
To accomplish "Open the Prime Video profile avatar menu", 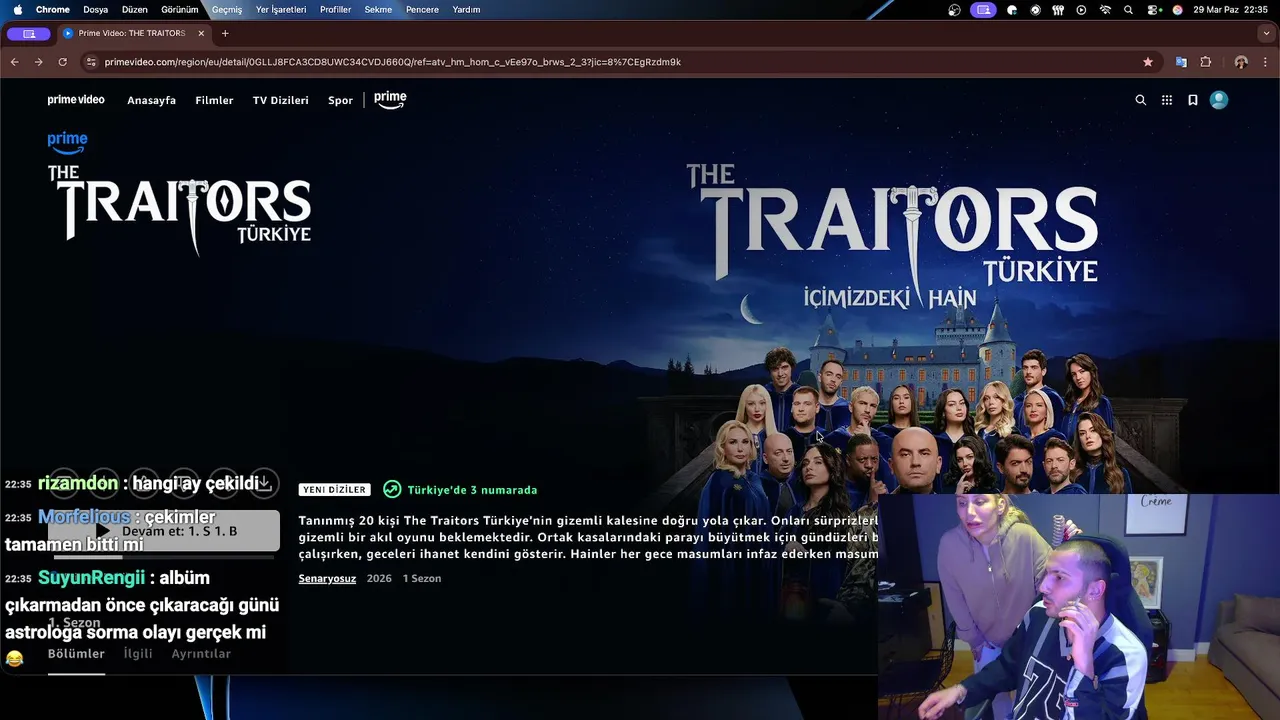I will click(x=1219, y=100).
